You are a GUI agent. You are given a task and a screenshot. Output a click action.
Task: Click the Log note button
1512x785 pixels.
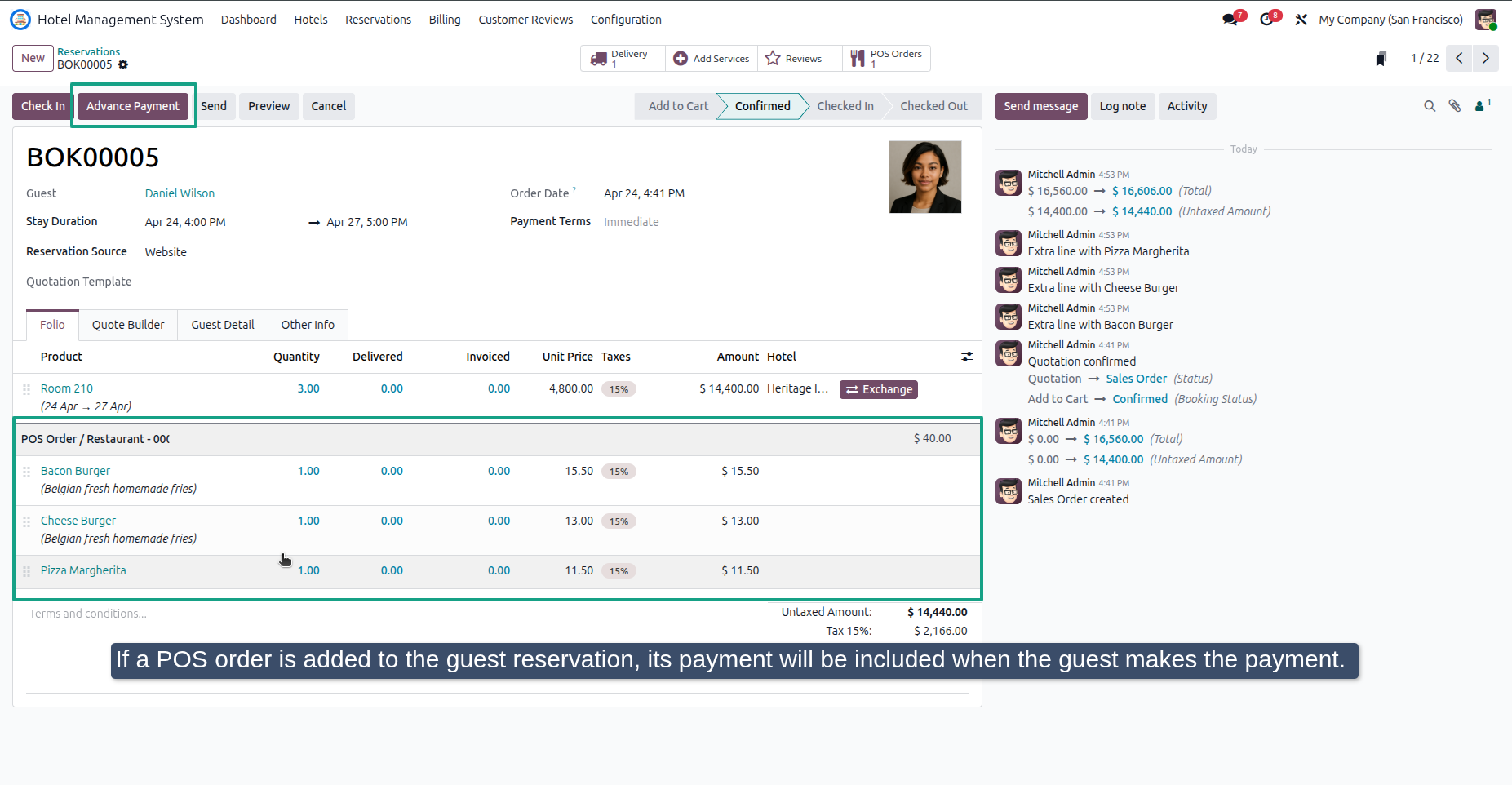[x=1122, y=106]
